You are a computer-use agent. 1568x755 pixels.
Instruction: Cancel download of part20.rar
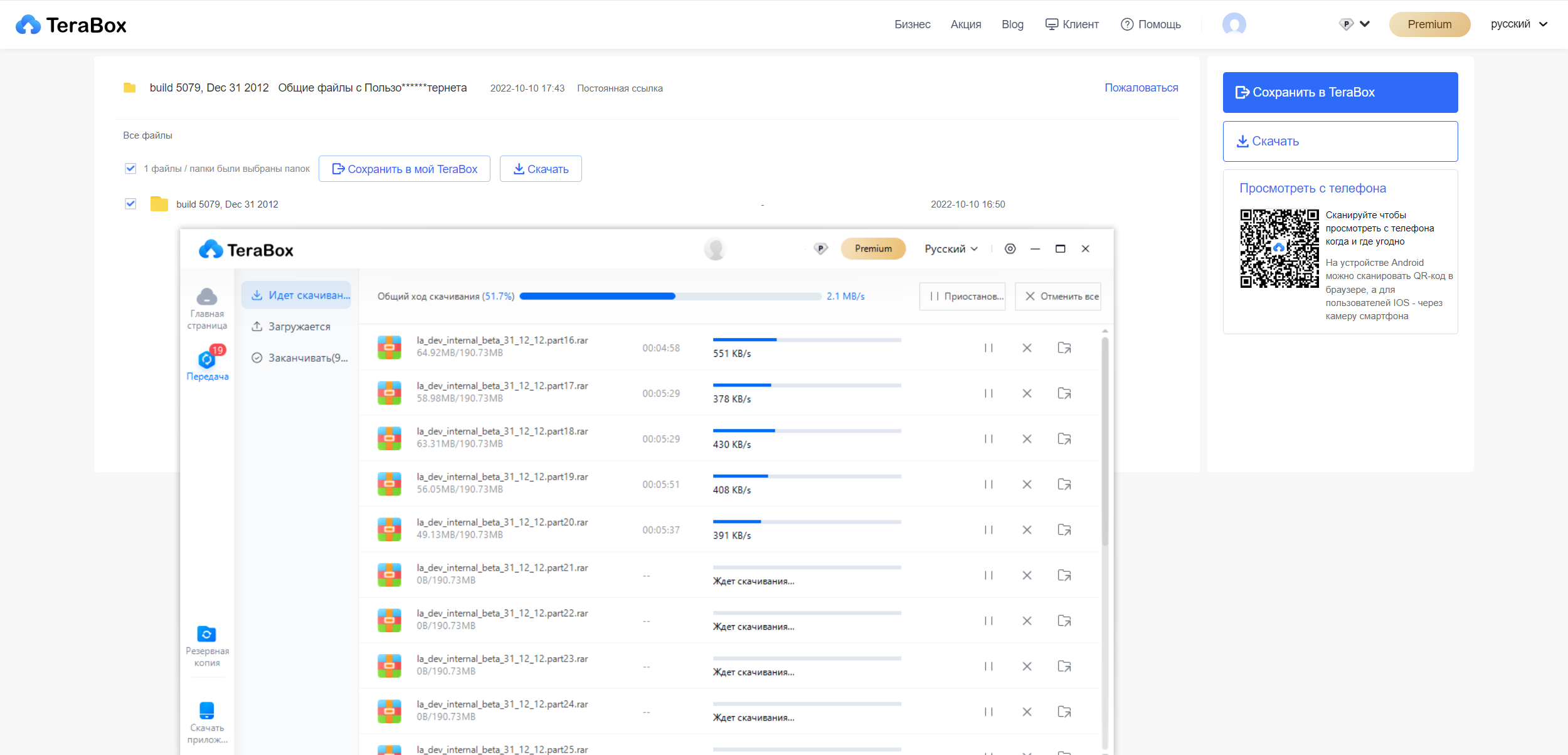[1027, 530]
